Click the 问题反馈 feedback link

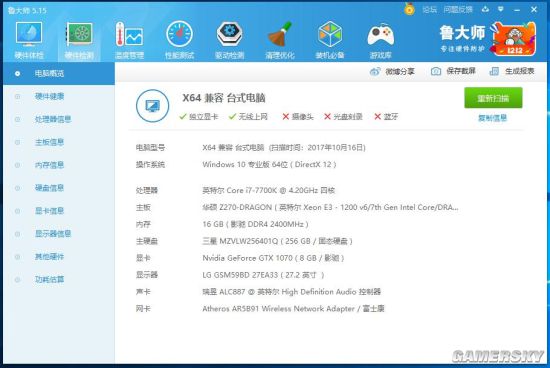point(458,10)
